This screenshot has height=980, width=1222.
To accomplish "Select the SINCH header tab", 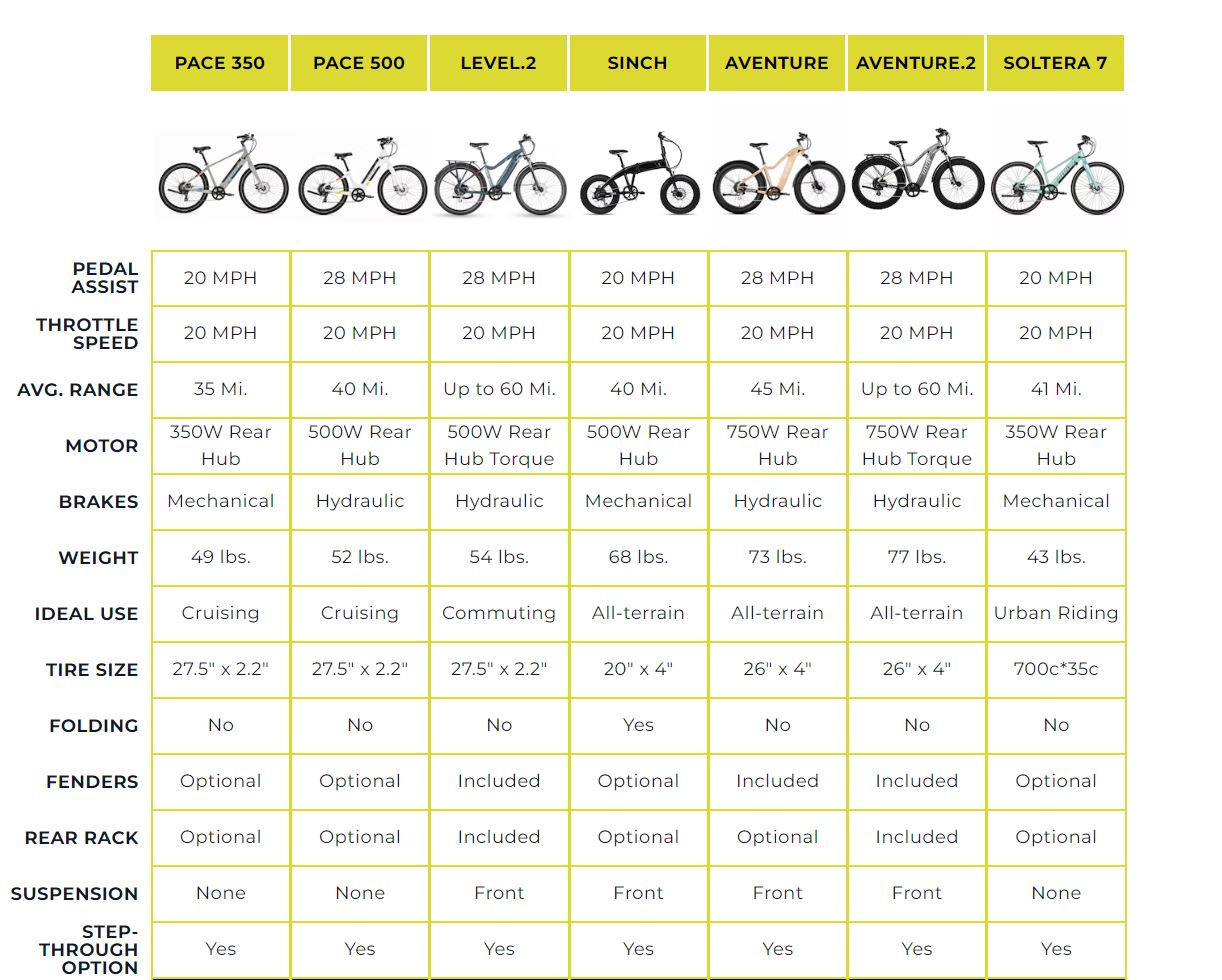I will pos(637,63).
